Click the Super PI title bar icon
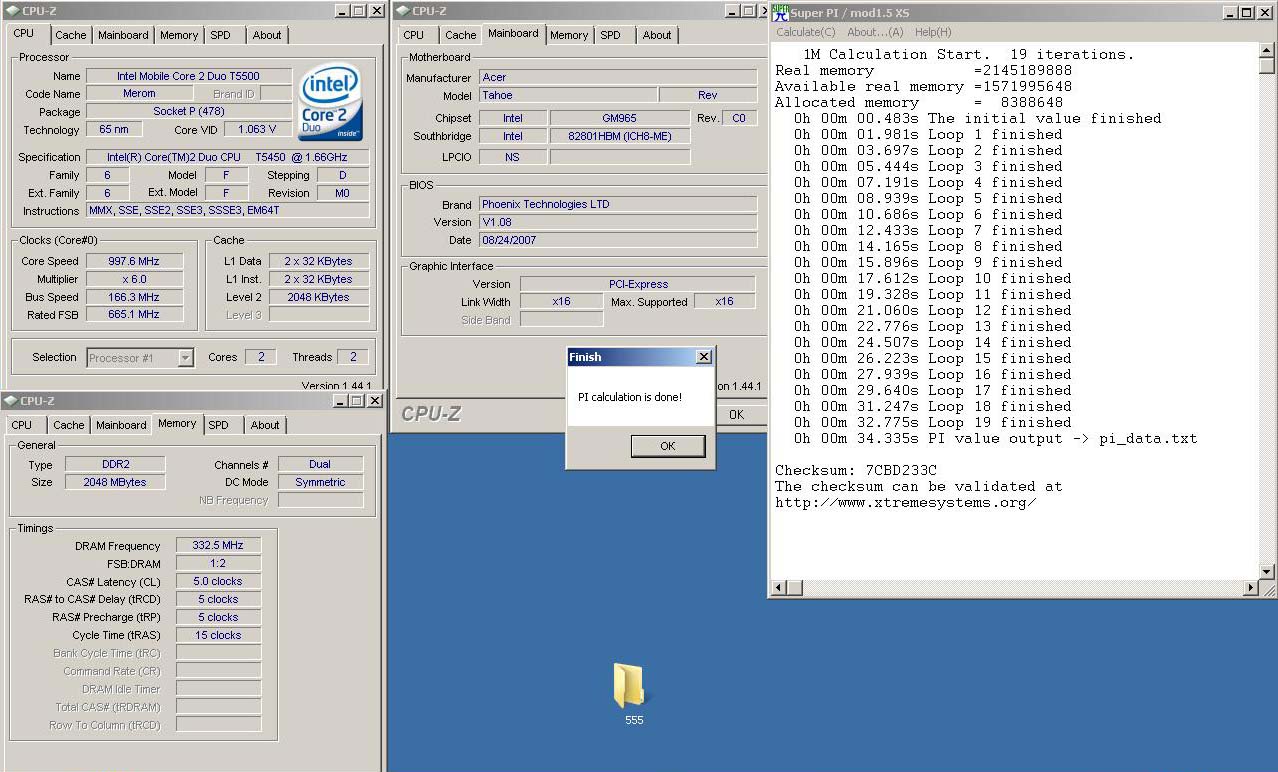Screen dimensions: 1278x772 [x=779, y=12]
